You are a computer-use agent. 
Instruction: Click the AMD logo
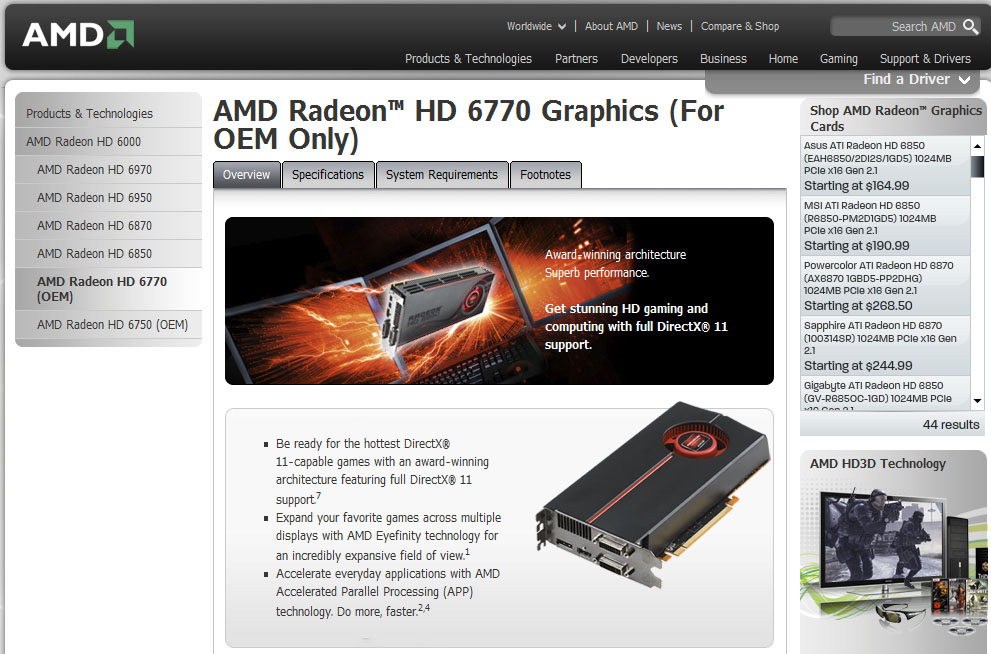click(x=78, y=34)
